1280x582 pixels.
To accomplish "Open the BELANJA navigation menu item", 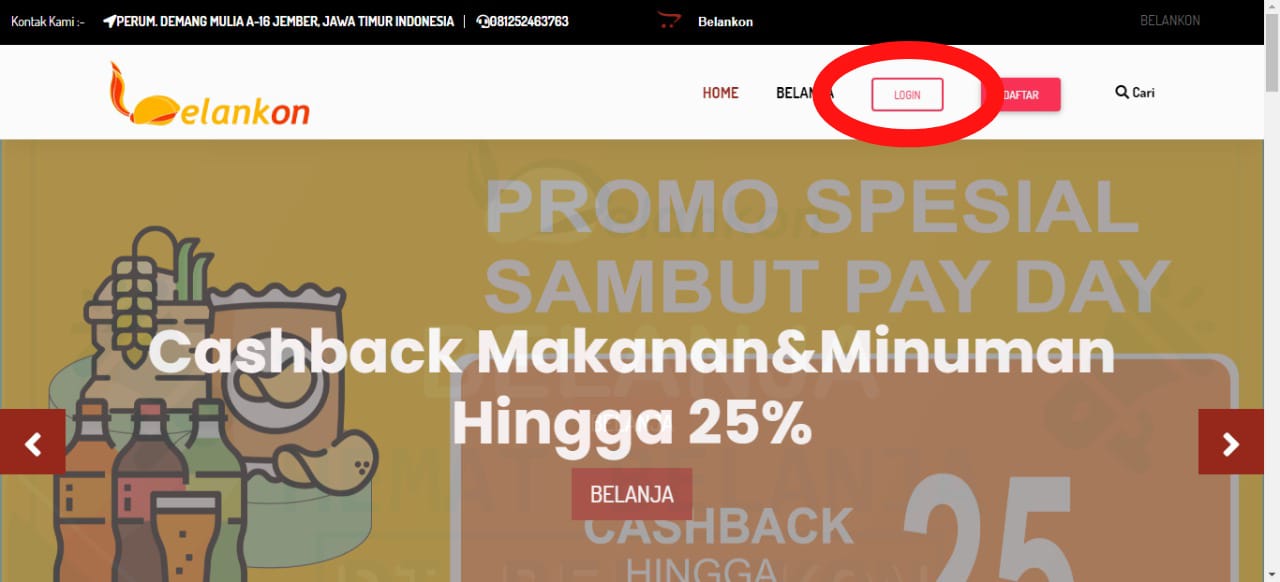I will (805, 93).
